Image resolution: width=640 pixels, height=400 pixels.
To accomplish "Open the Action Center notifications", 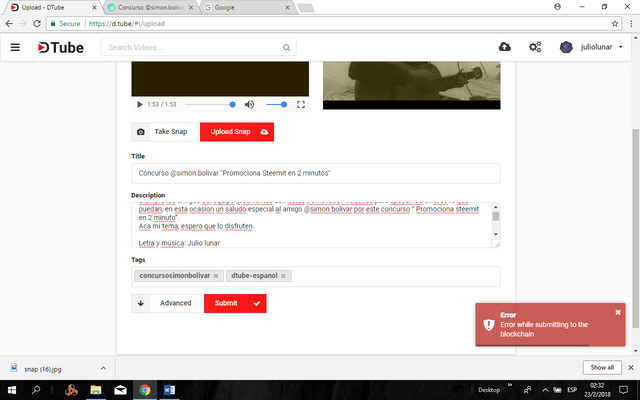I will click(x=623, y=390).
